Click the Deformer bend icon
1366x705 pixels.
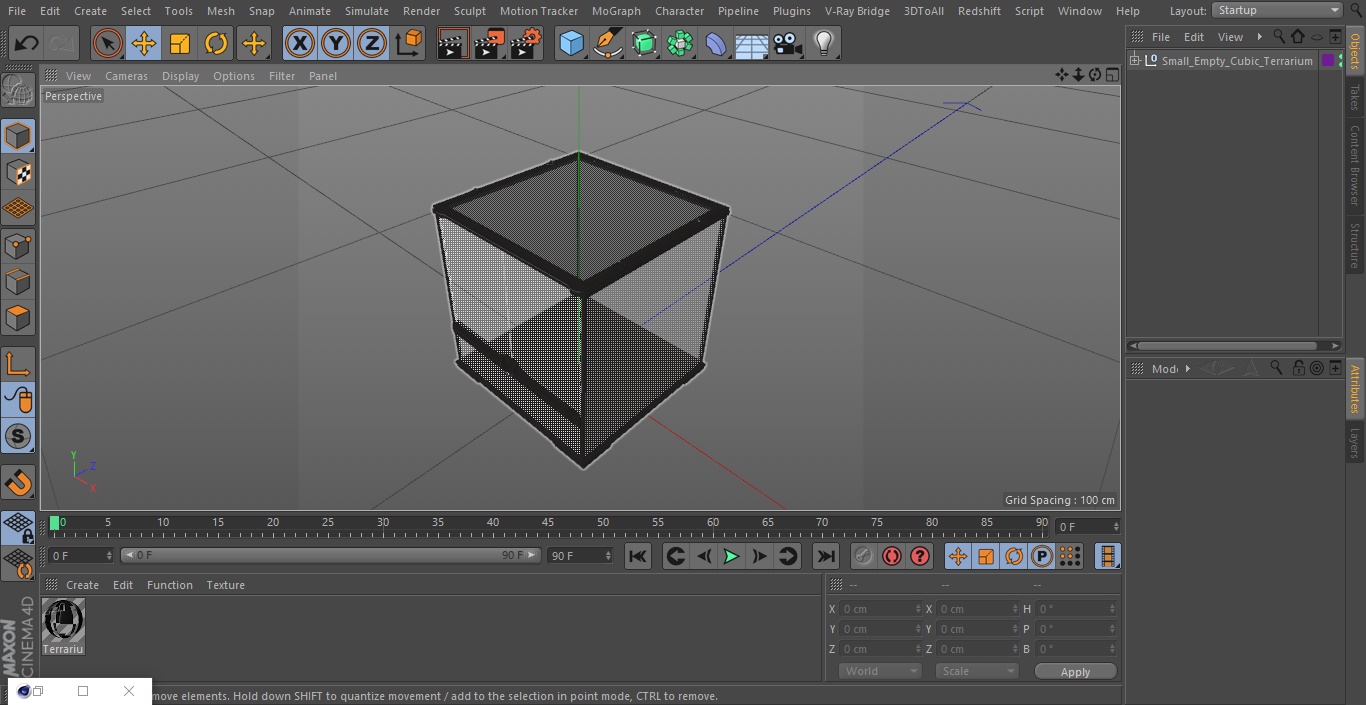[x=716, y=43]
